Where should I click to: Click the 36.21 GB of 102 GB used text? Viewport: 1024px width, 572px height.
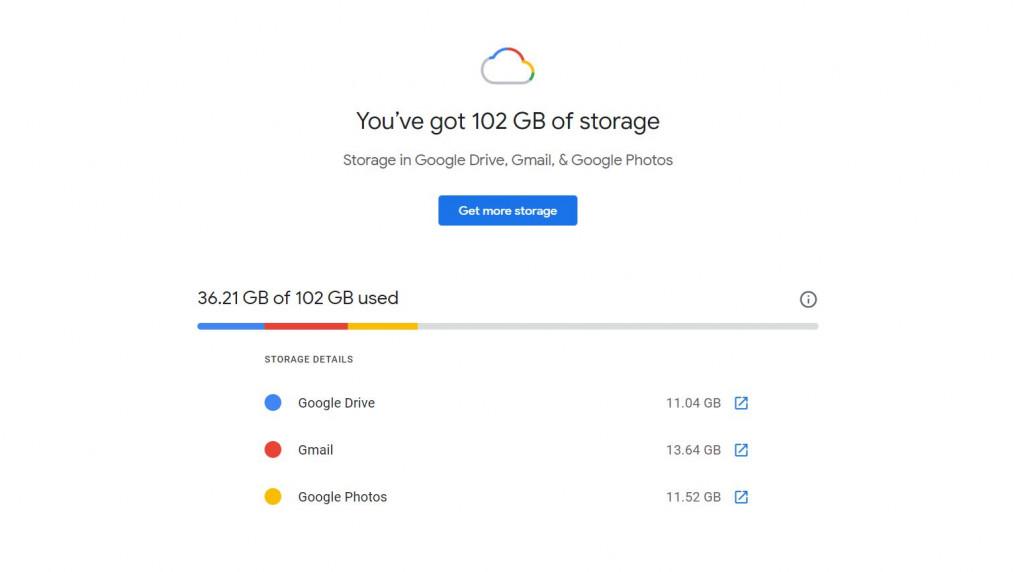(298, 298)
